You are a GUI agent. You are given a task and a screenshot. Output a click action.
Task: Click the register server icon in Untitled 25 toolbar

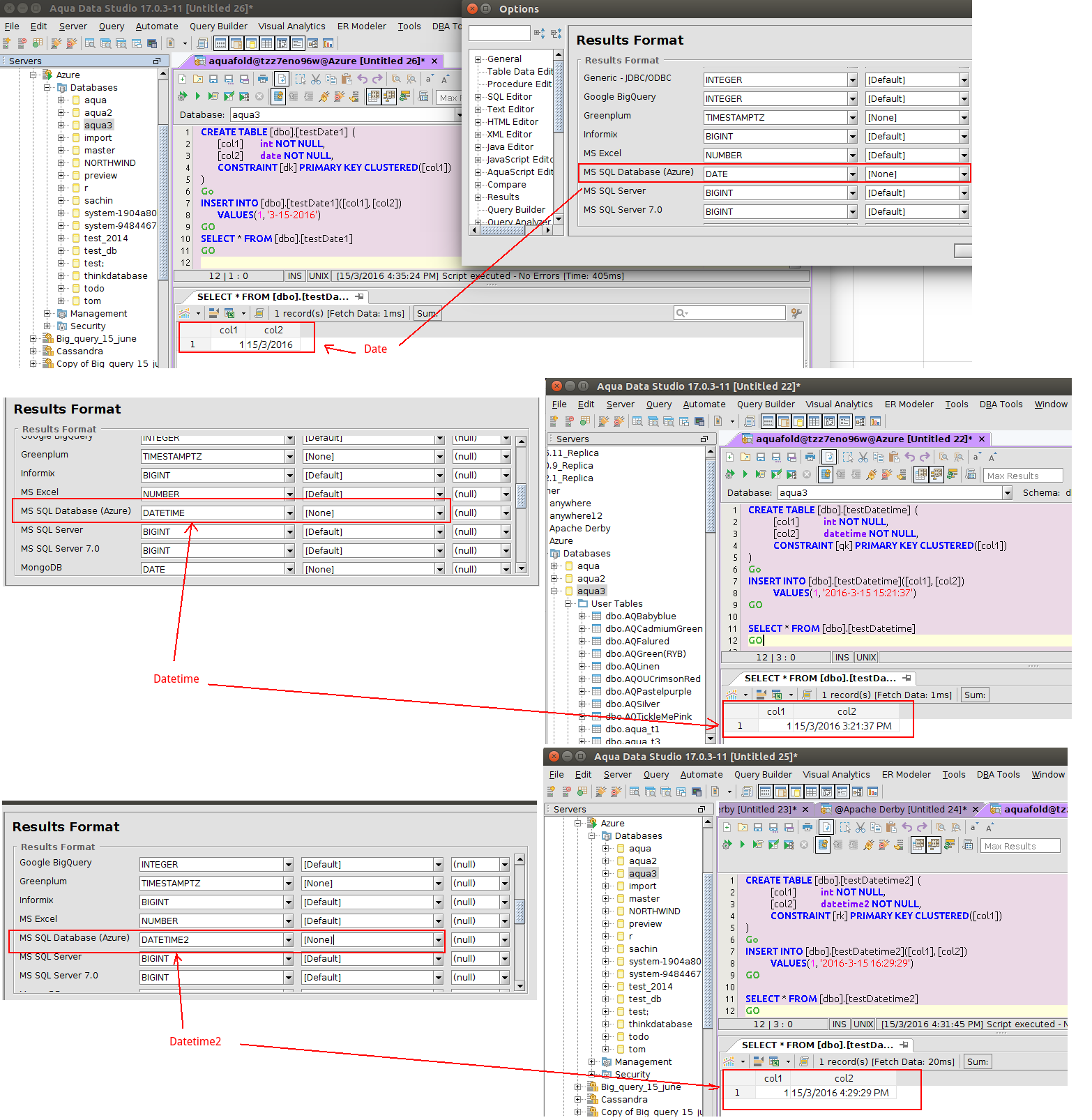(551, 792)
